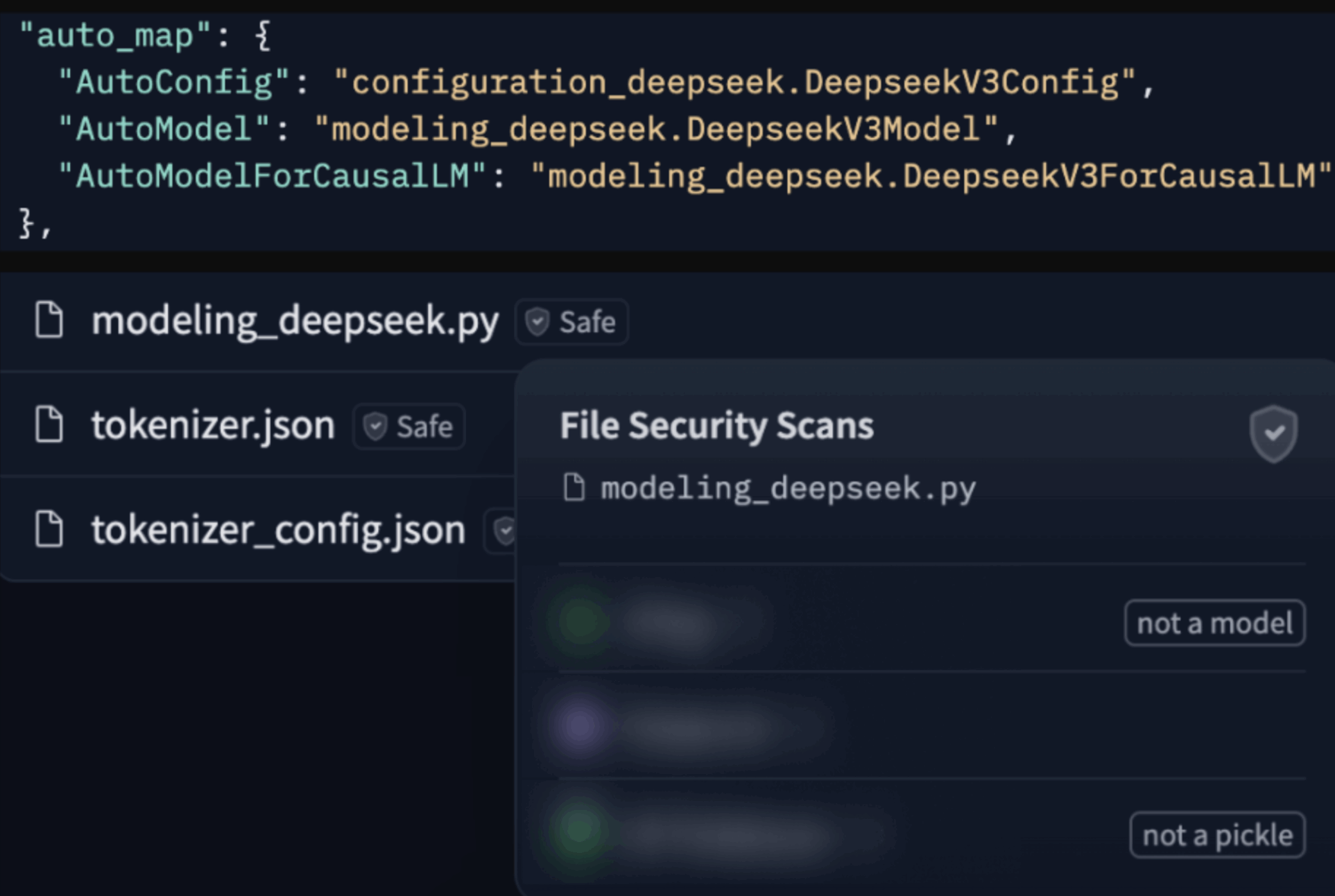The height and width of the screenshot is (896, 1335).
Task: Click the Safe badge for tokenizer.json
Action: pos(409,426)
